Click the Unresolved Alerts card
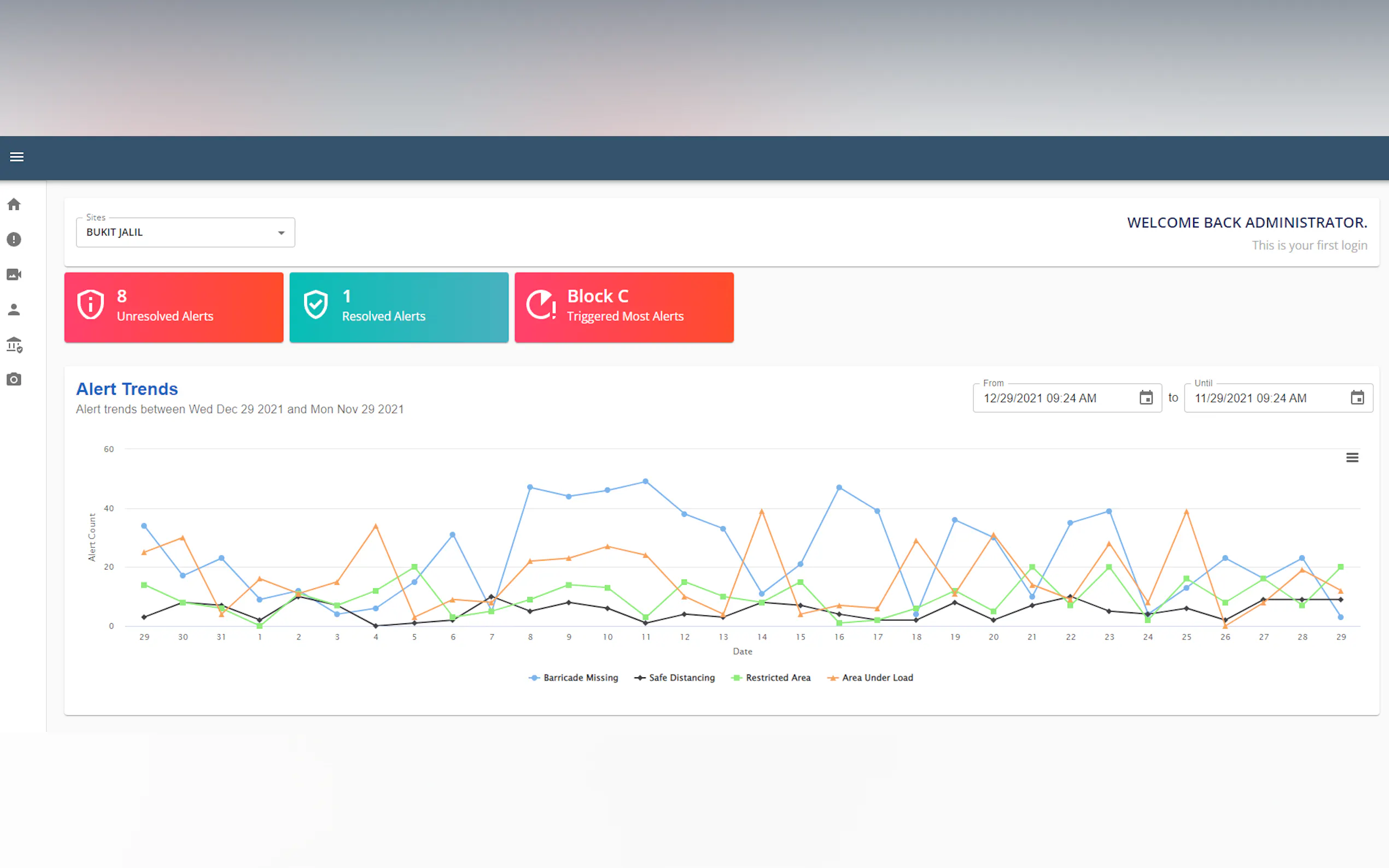This screenshot has height=868, width=1389. 173,307
